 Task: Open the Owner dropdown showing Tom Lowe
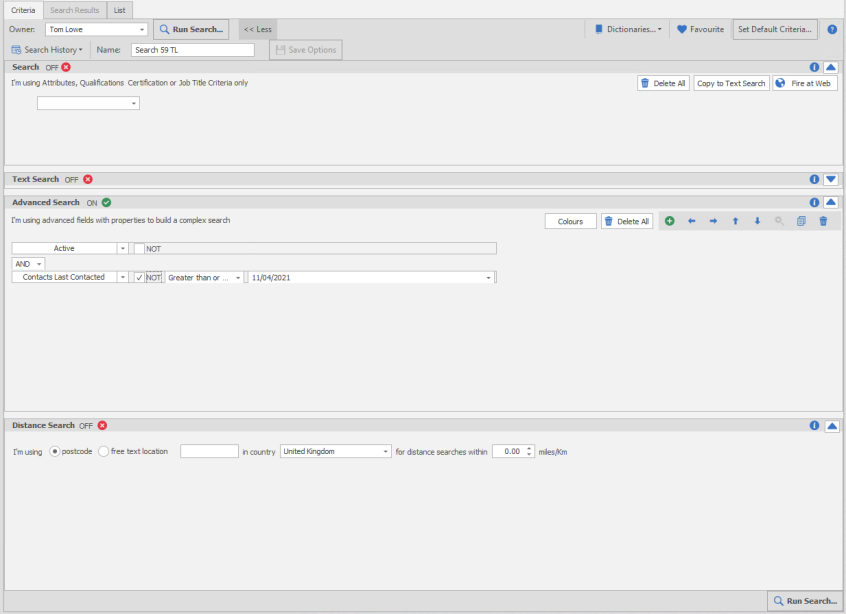[142, 30]
